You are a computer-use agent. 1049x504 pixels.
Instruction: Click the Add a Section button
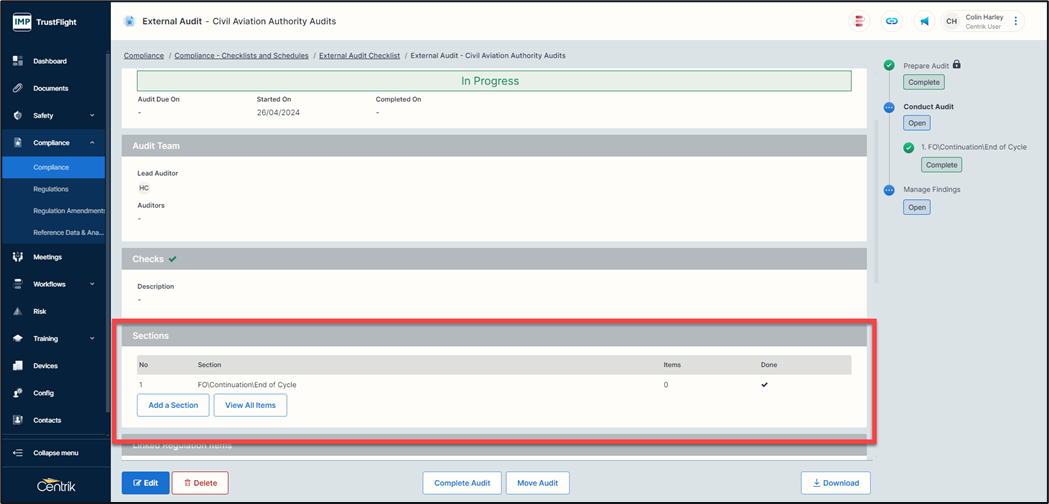173,405
